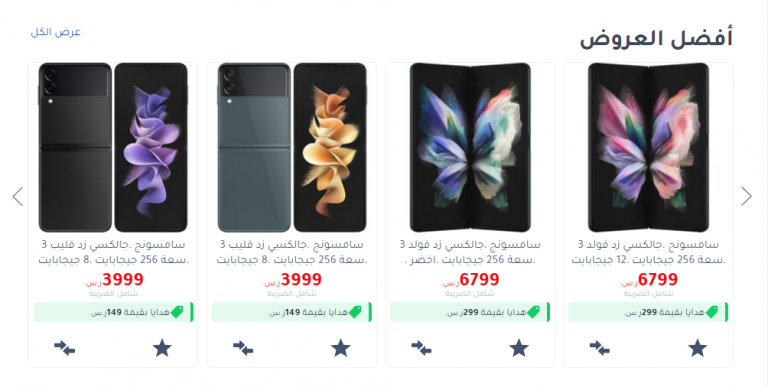Click 299 gifts badge on Fold 3 12GB
The width and height of the screenshot is (768, 387).
[x=648, y=312]
